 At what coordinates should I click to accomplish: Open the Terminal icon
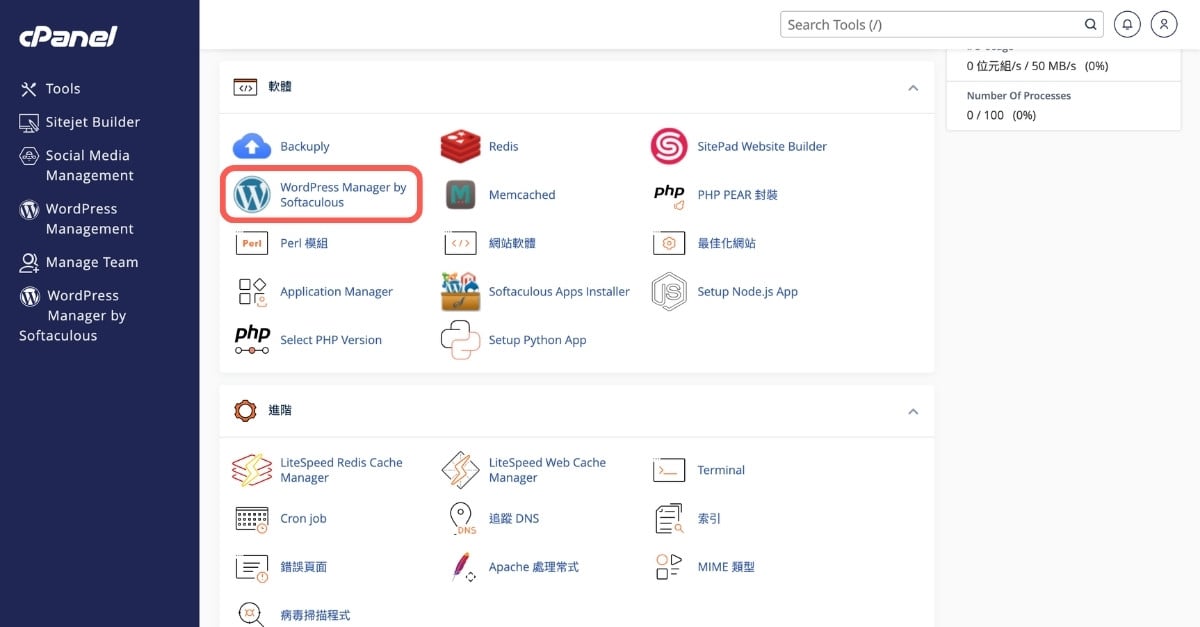[669, 470]
